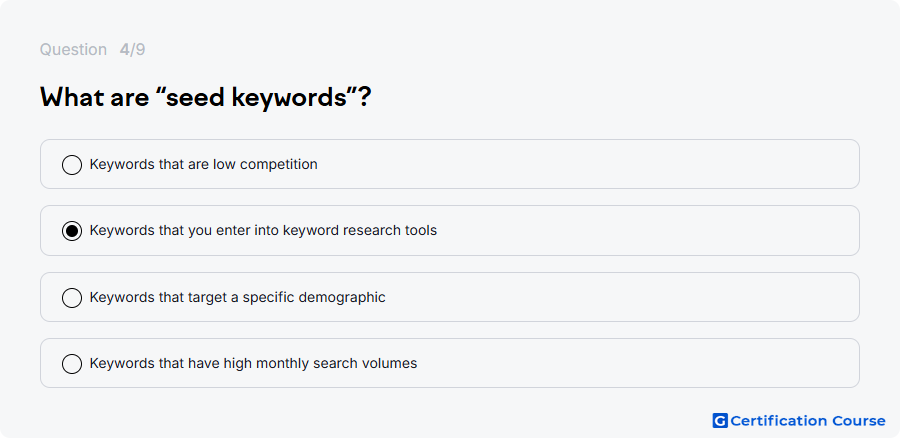Click the 4/9 progress counter
Viewport: 900px width, 438px height.
click(133, 50)
